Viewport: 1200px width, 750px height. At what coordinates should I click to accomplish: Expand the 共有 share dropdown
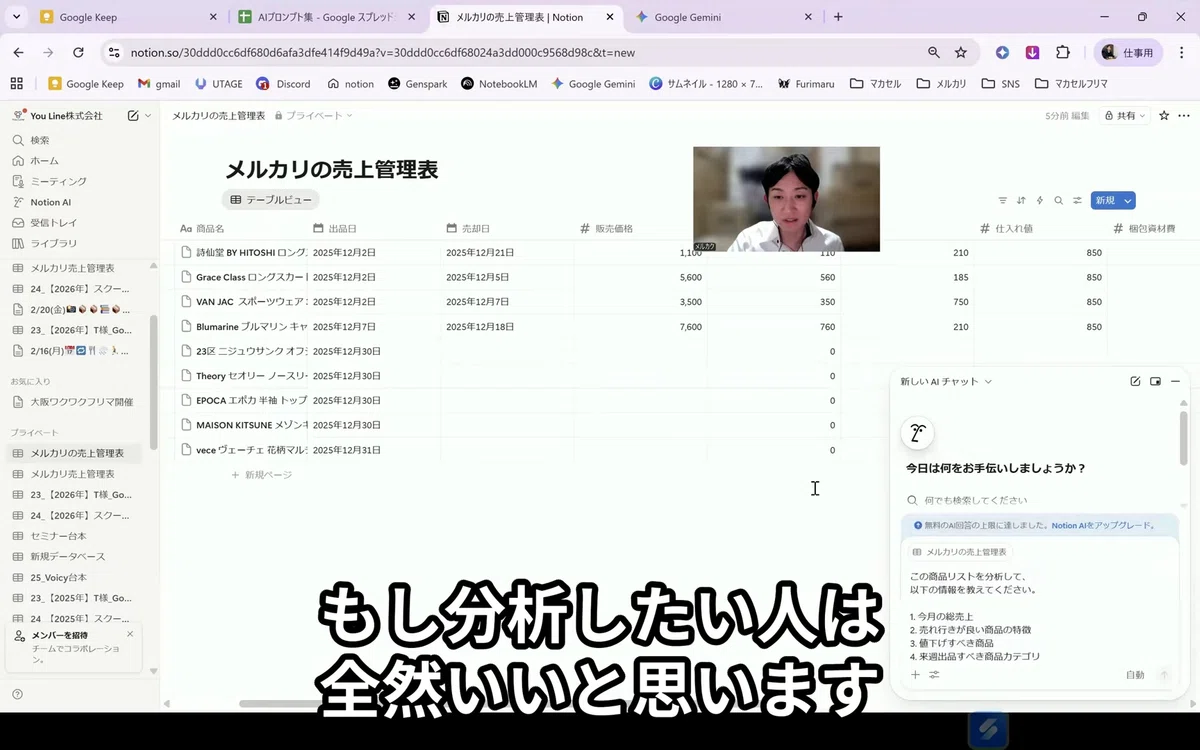1124,116
